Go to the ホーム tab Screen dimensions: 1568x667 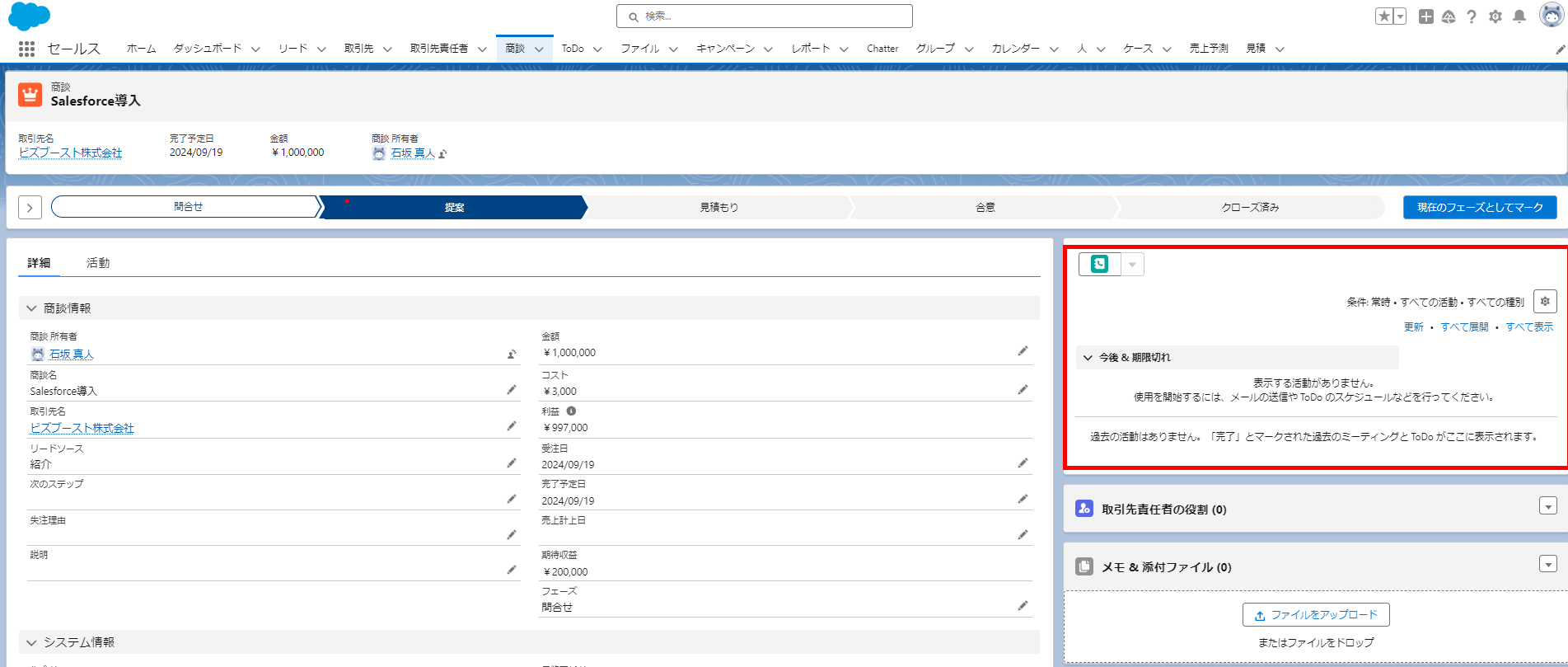141,49
